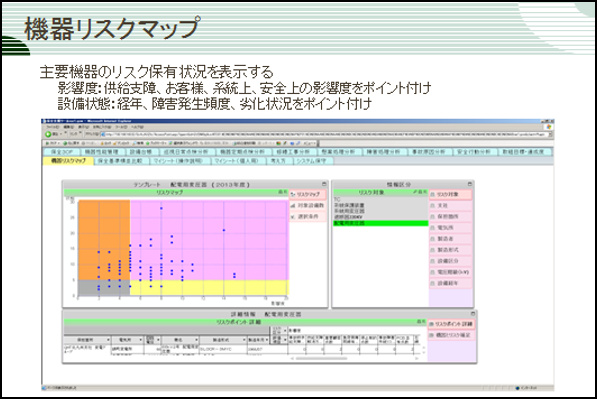597x399 pixels.
Task: Click the corner icon of the リスクマップ template panel
Action: click(x=324, y=184)
